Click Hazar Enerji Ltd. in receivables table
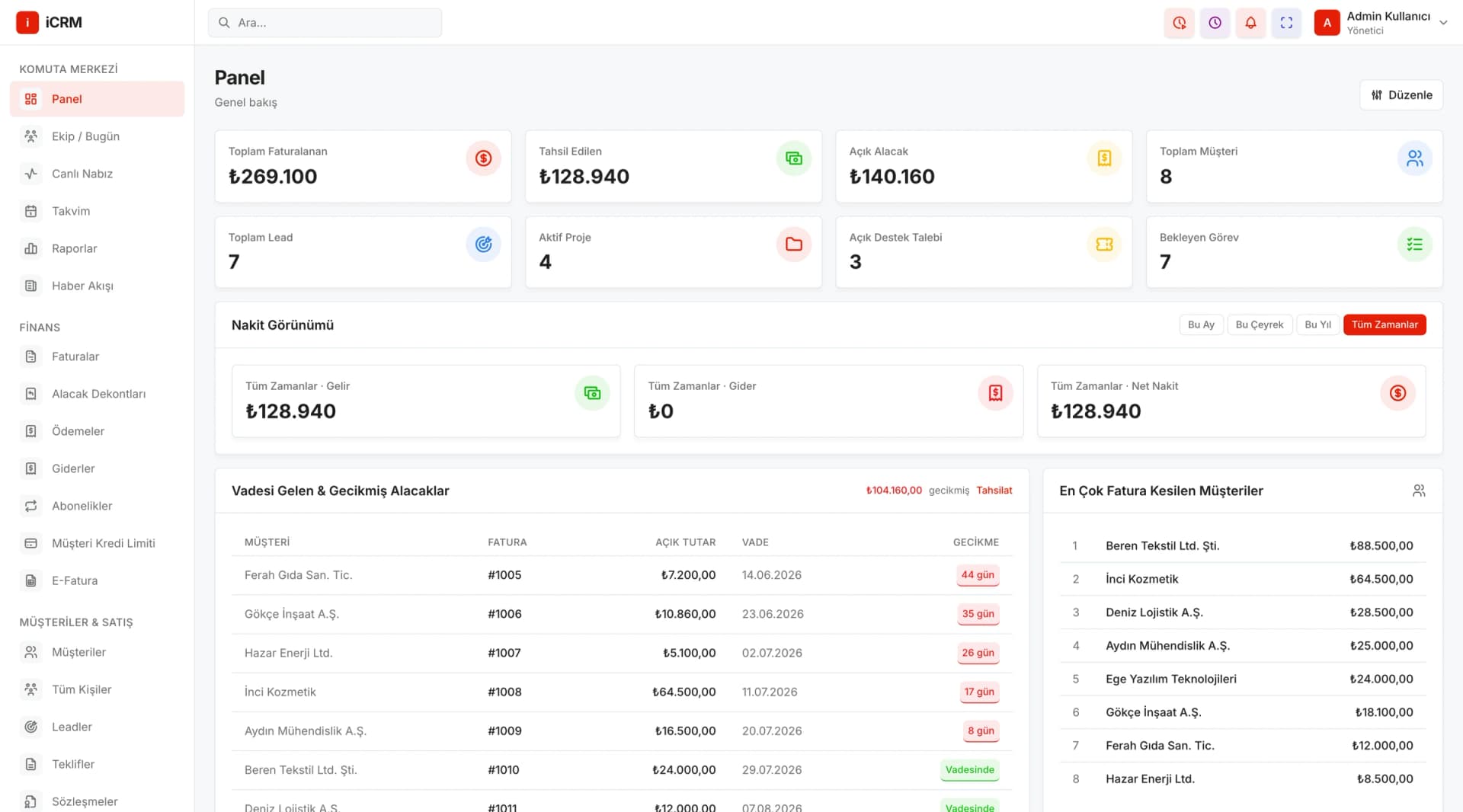 click(x=288, y=653)
